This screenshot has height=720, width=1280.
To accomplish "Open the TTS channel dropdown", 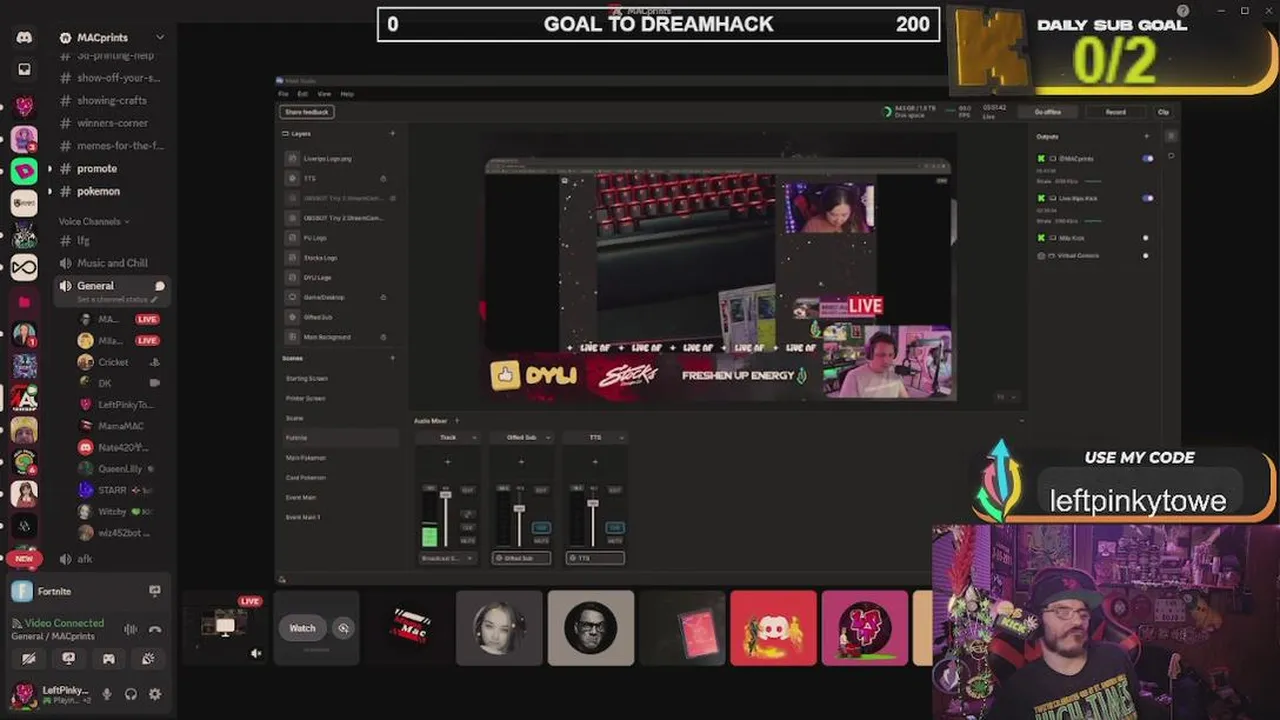I will (x=621, y=437).
